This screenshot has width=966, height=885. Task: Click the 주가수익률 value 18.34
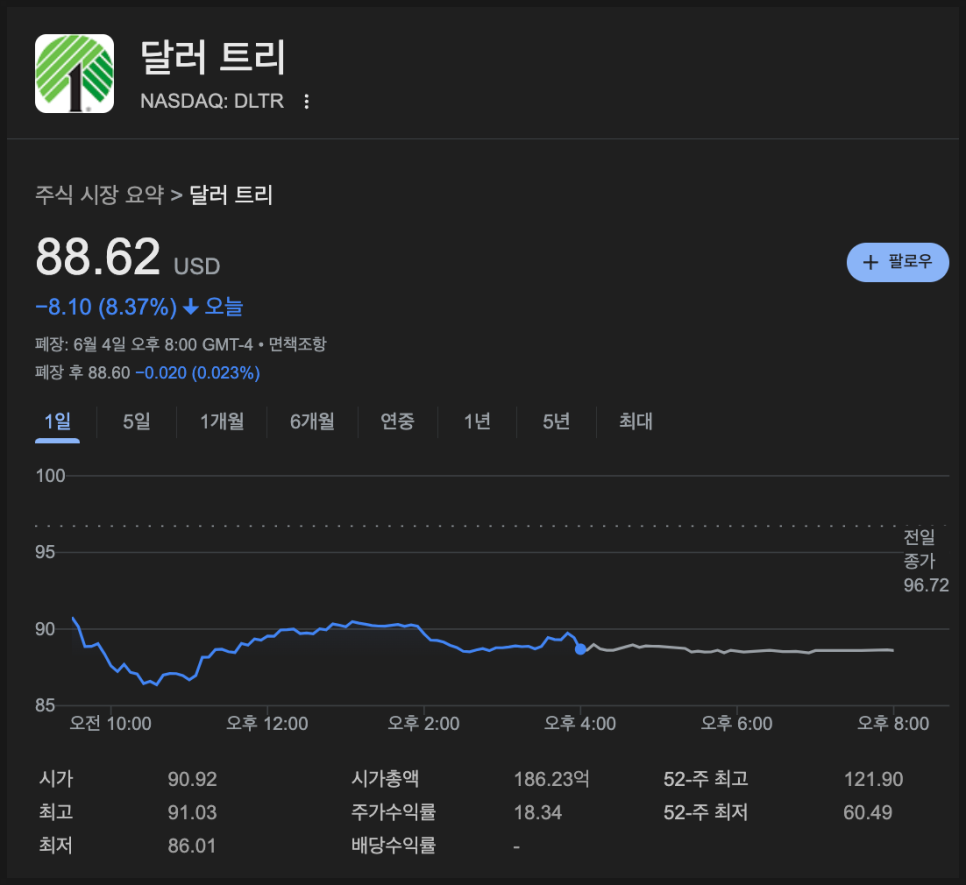point(538,812)
